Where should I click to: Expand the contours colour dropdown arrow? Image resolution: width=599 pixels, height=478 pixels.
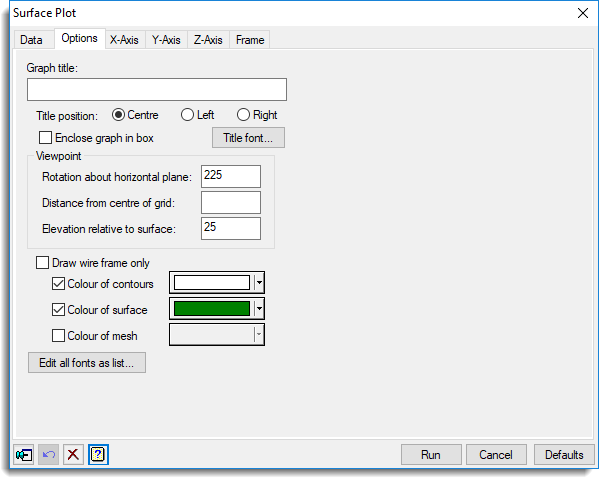[259, 283]
